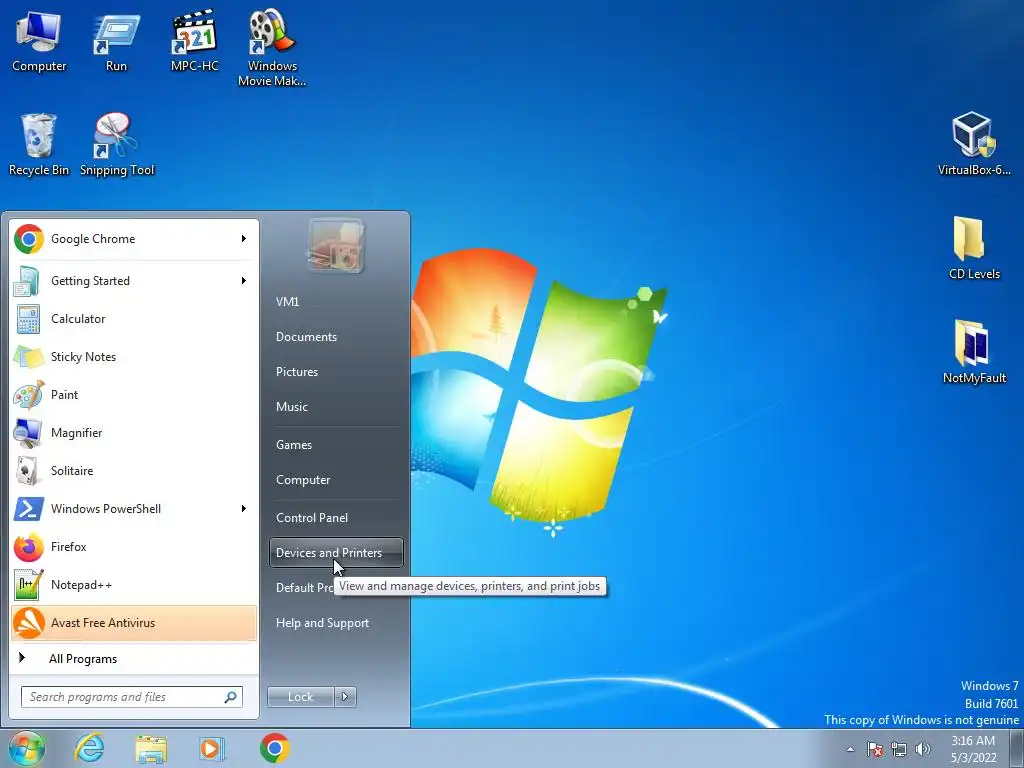Select the VirtualBox installer desktop icon
Image resolution: width=1024 pixels, height=768 pixels.
click(974, 144)
